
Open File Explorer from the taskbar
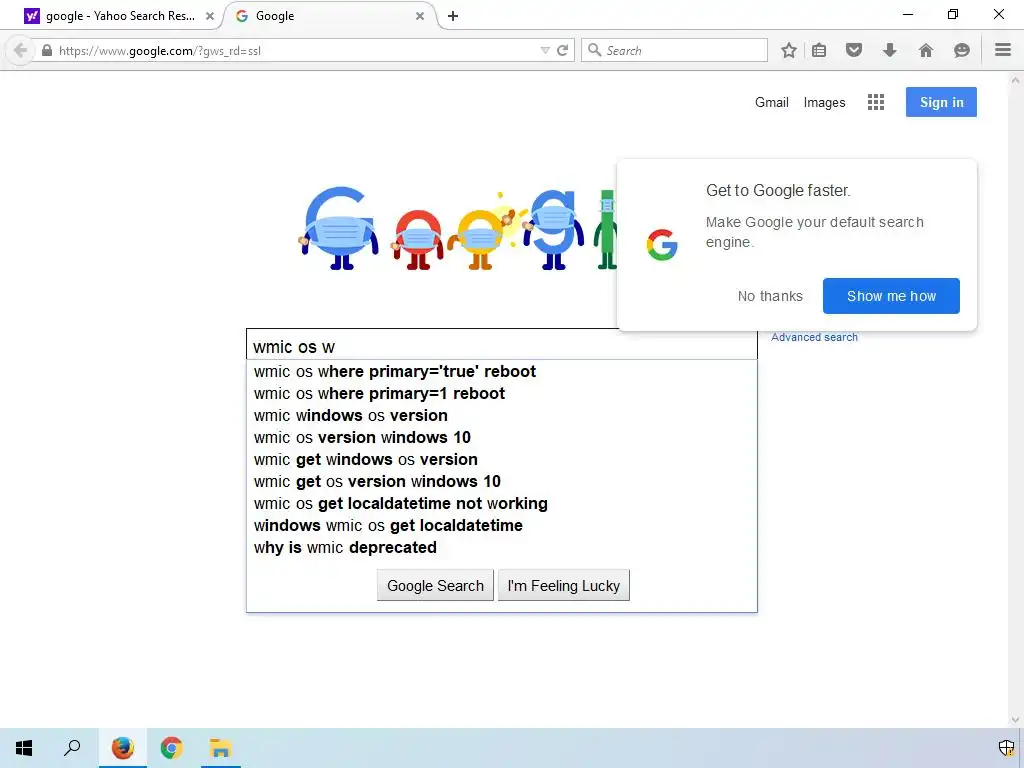click(221, 748)
